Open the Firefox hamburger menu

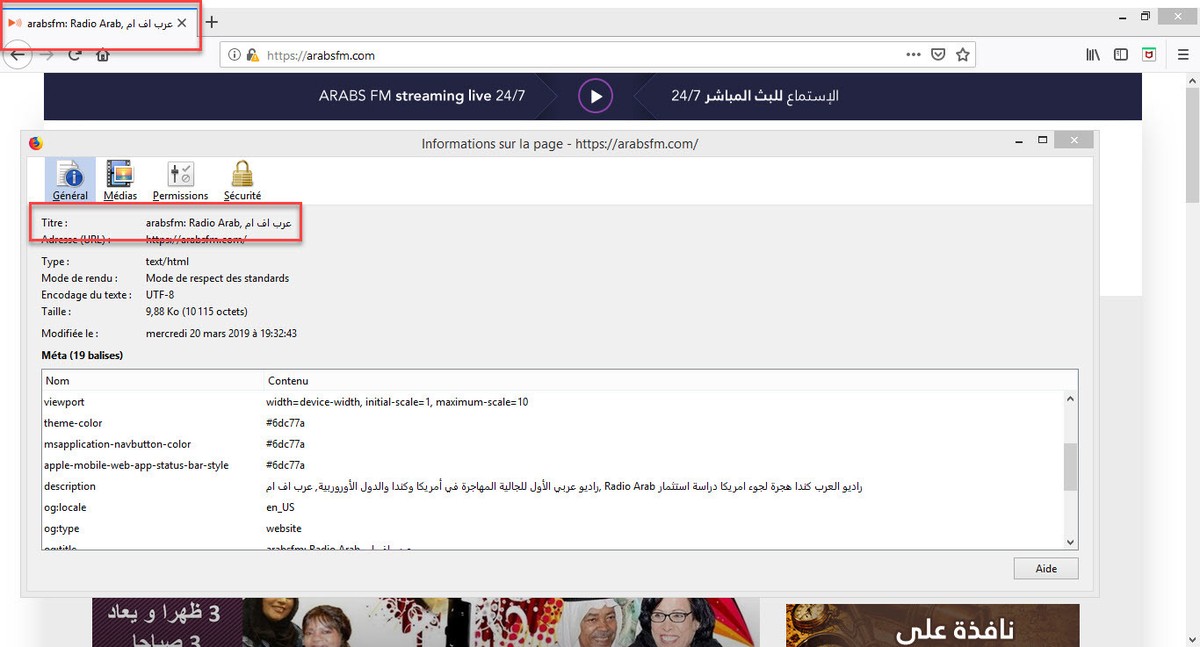click(1181, 55)
